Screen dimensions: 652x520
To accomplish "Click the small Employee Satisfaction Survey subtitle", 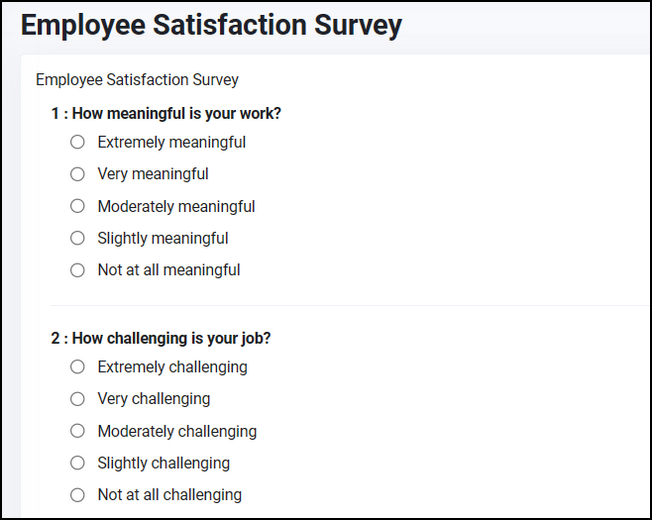I will point(137,79).
